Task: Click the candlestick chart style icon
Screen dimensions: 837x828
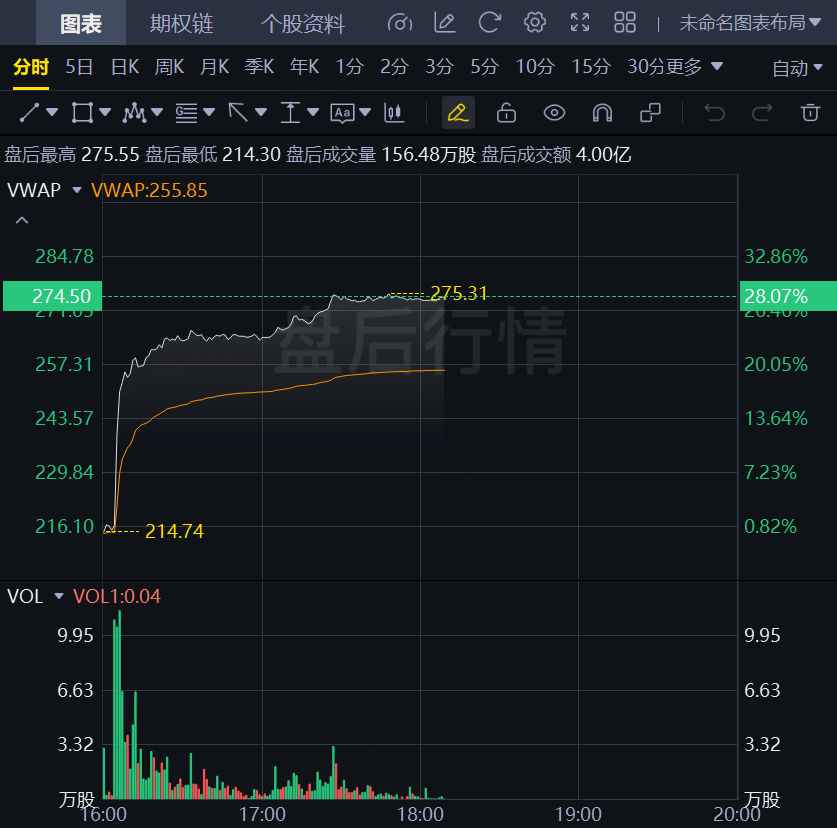Action: (394, 113)
